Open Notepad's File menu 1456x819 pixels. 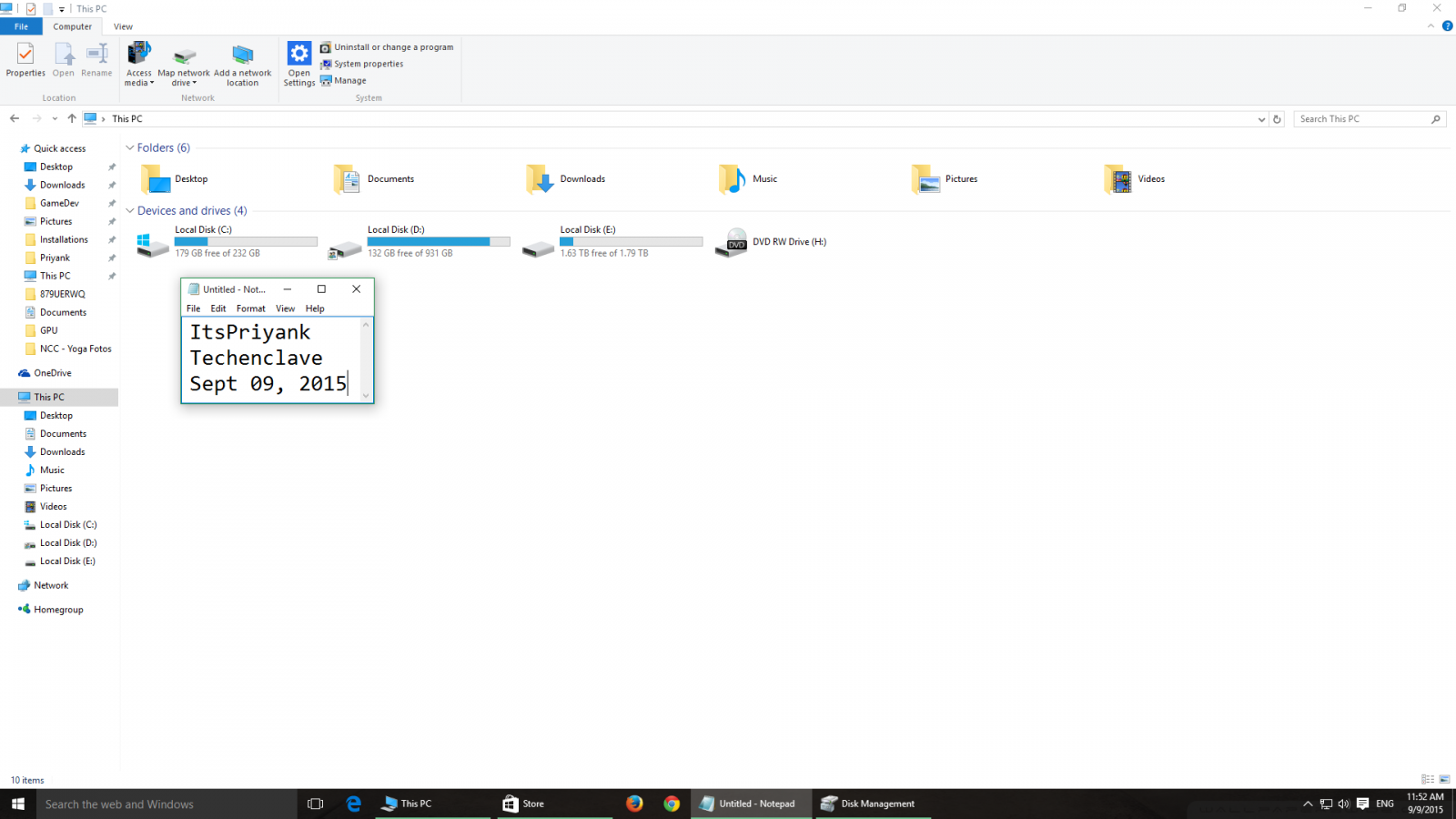click(194, 308)
